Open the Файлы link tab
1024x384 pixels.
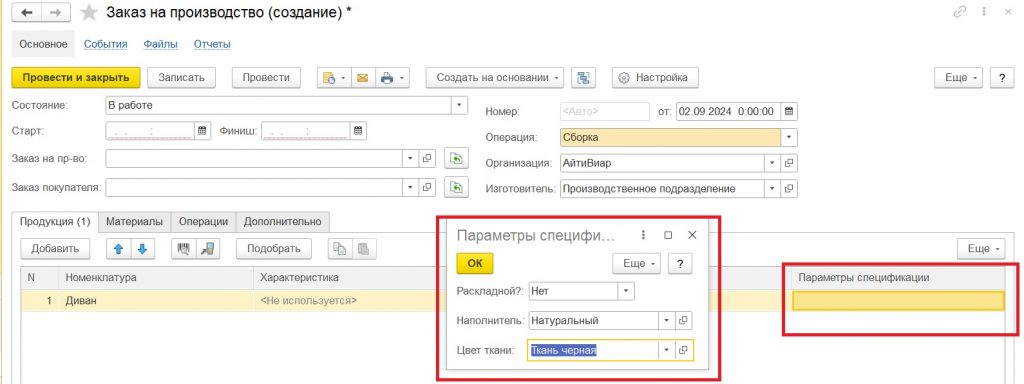click(161, 44)
